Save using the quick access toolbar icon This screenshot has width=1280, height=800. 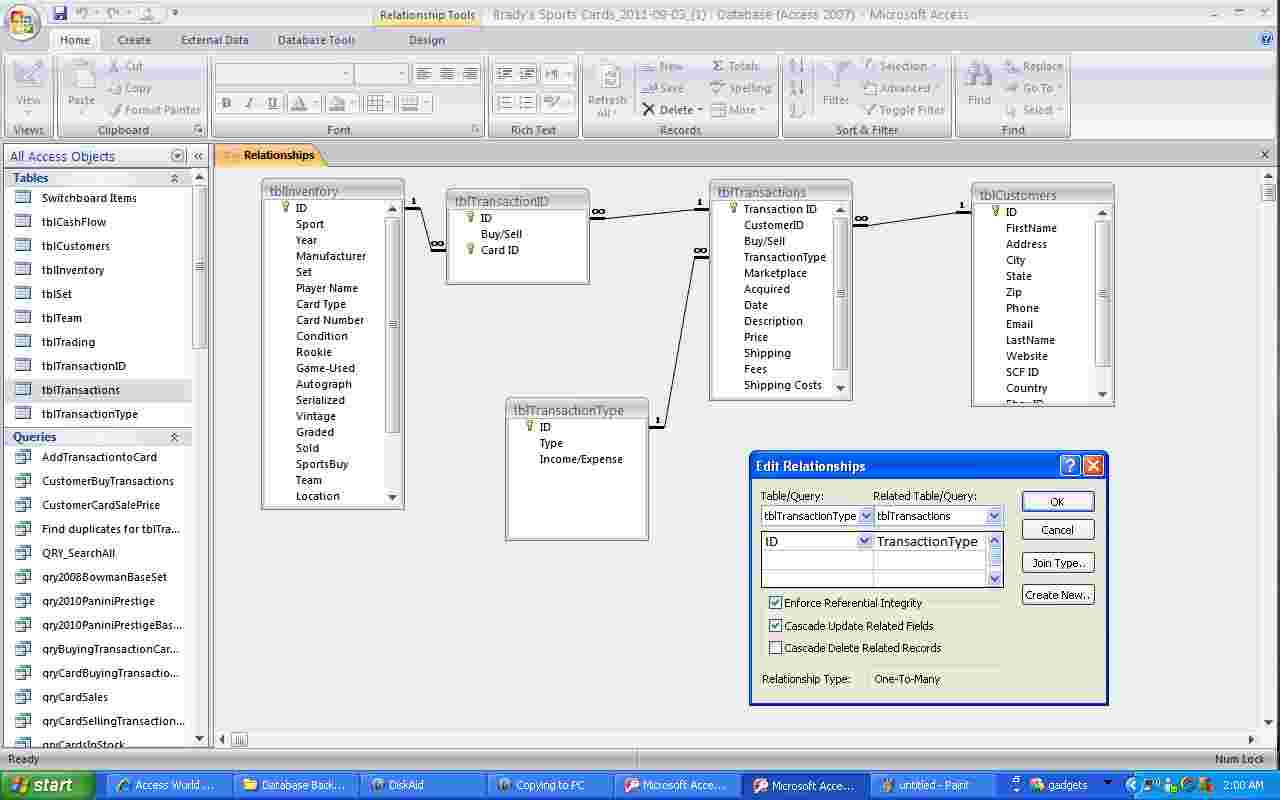click(x=60, y=13)
